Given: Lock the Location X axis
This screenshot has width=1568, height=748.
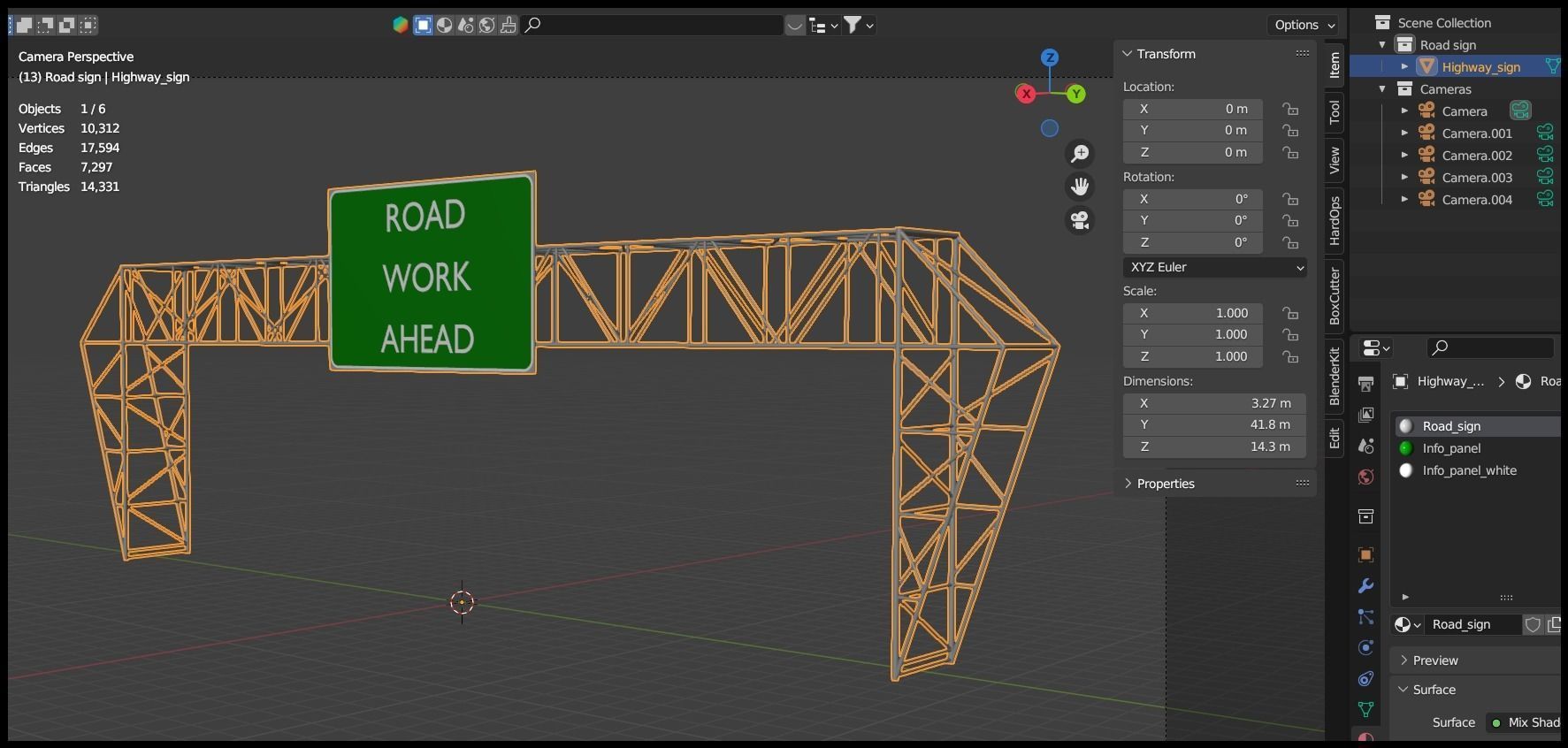Looking at the screenshot, I should 1291,109.
